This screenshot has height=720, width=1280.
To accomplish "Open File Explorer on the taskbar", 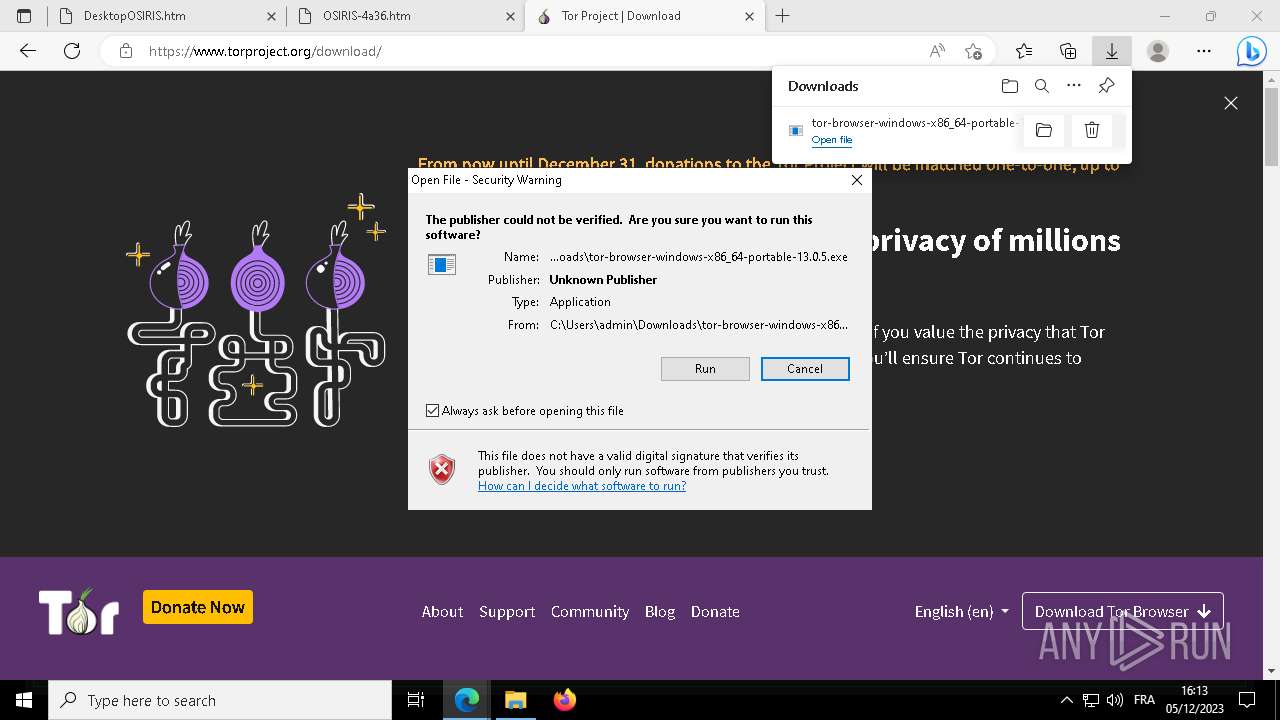I will (515, 700).
